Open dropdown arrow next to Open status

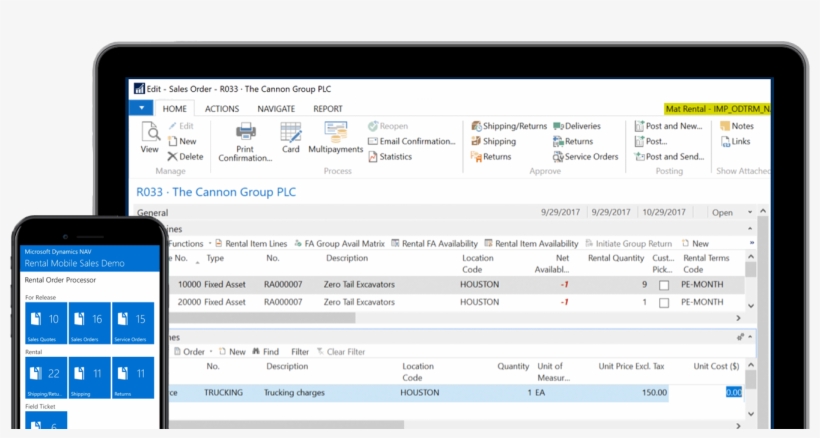pos(749,213)
